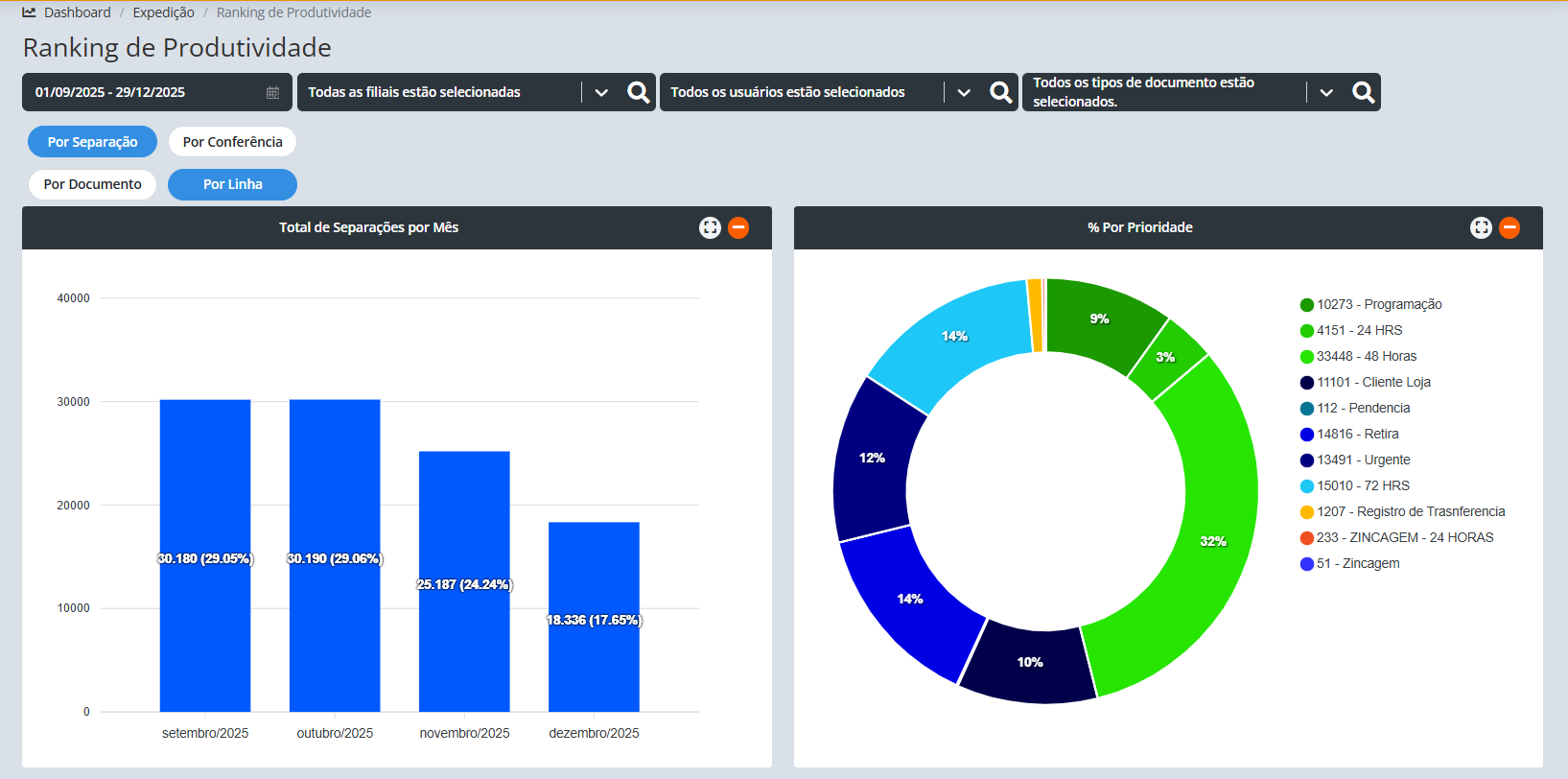Open the Expedição breadcrumb link
Image resolution: width=1568 pixels, height=779 pixels.
click(x=163, y=12)
